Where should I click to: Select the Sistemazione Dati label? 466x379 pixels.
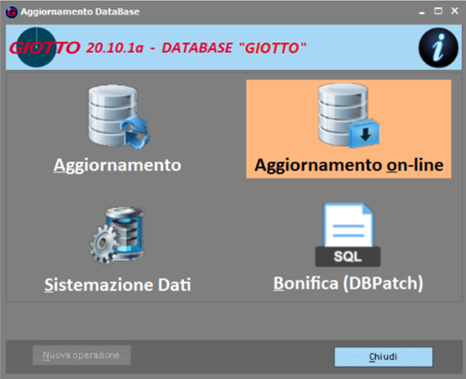point(118,285)
